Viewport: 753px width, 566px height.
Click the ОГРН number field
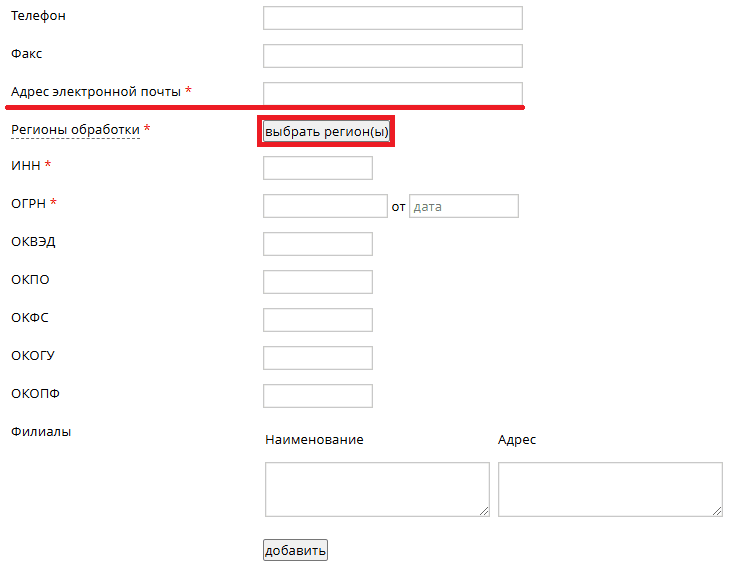click(324, 206)
